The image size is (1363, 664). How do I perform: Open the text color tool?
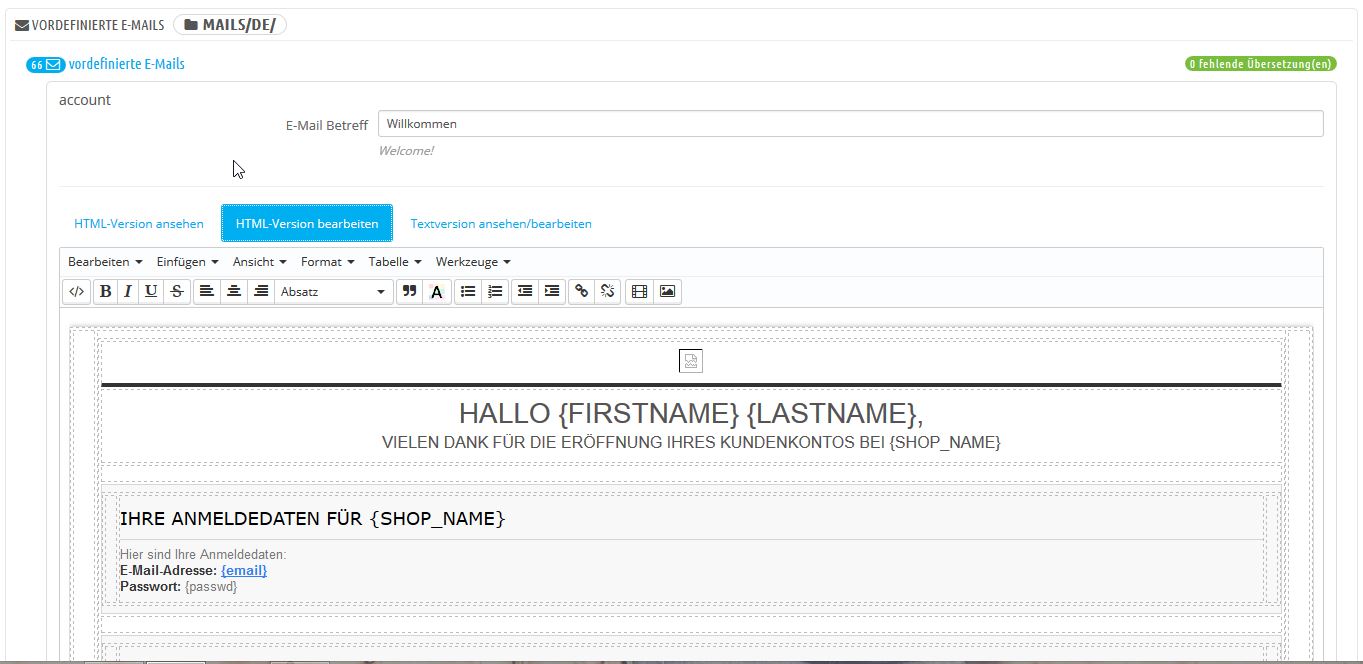(436, 292)
